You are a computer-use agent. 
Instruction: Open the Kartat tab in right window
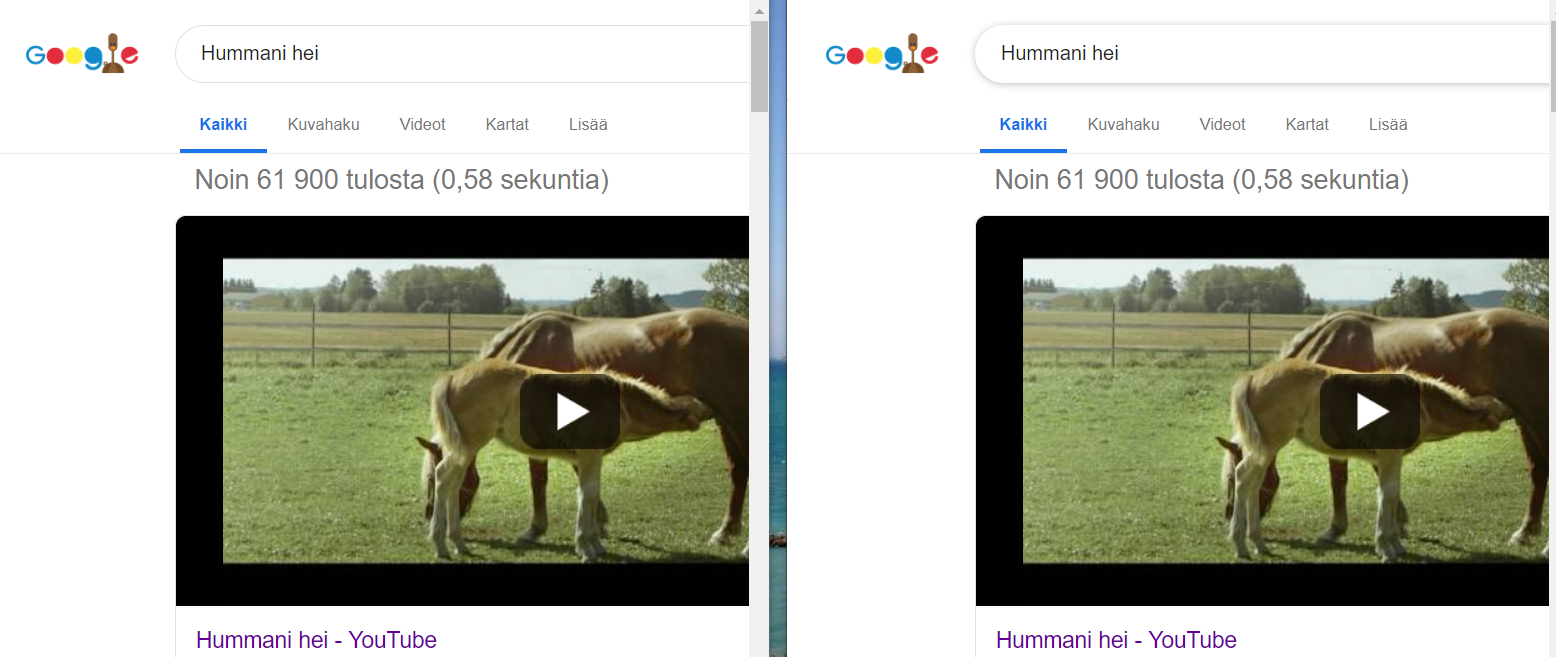tap(1307, 125)
